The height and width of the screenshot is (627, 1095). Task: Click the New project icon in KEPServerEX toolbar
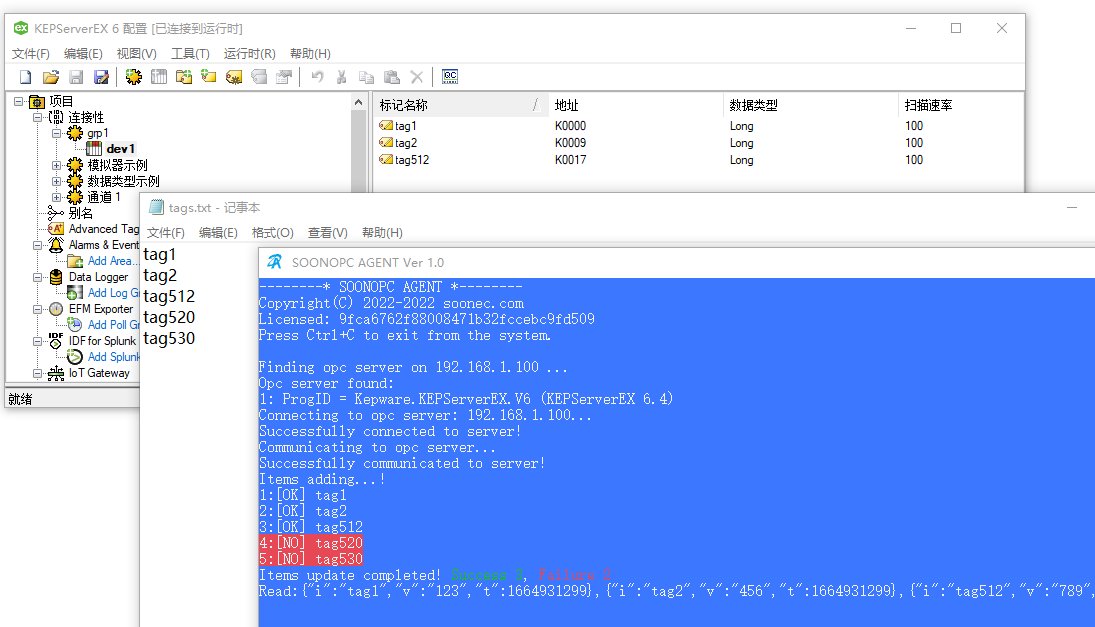coord(26,77)
